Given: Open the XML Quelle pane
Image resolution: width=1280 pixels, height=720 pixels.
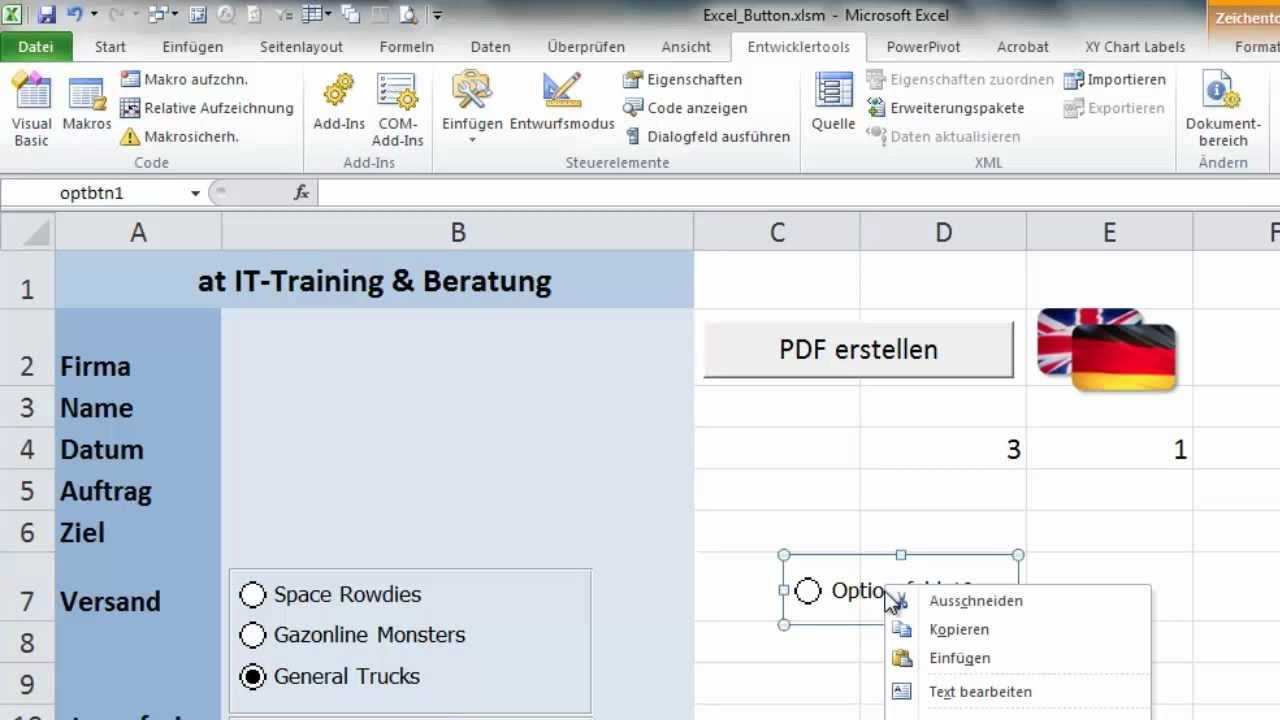Looking at the screenshot, I should 833,105.
